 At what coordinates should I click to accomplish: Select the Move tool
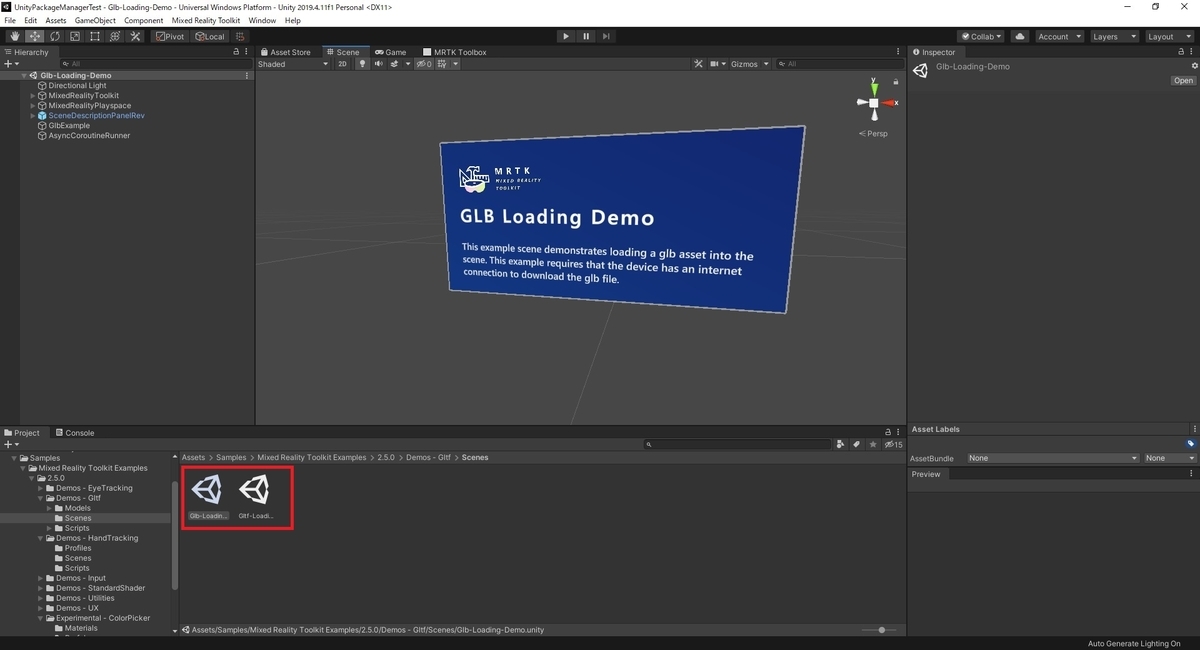point(34,36)
